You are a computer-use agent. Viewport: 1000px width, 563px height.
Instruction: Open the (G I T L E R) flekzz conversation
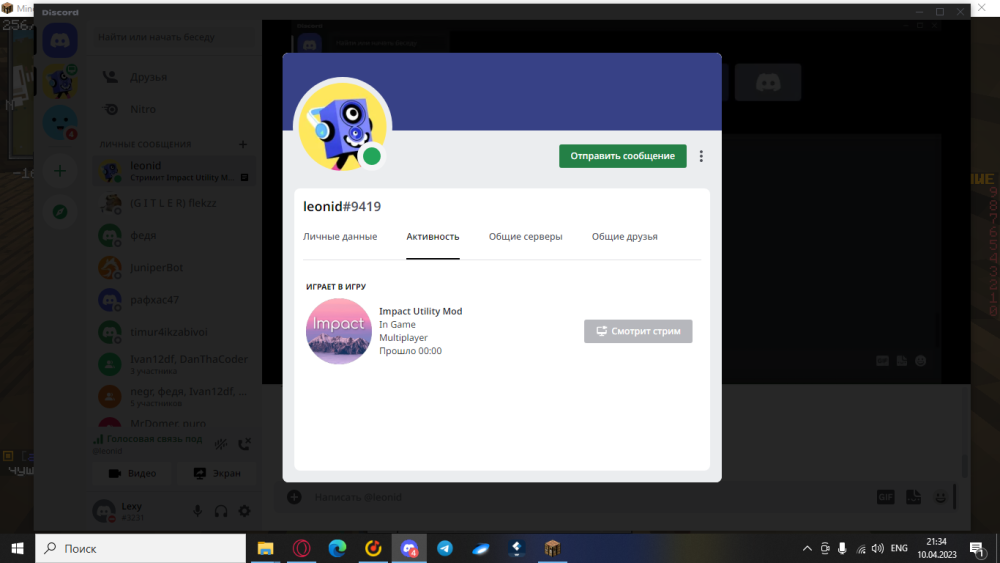pyautogui.click(x=173, y=203)
